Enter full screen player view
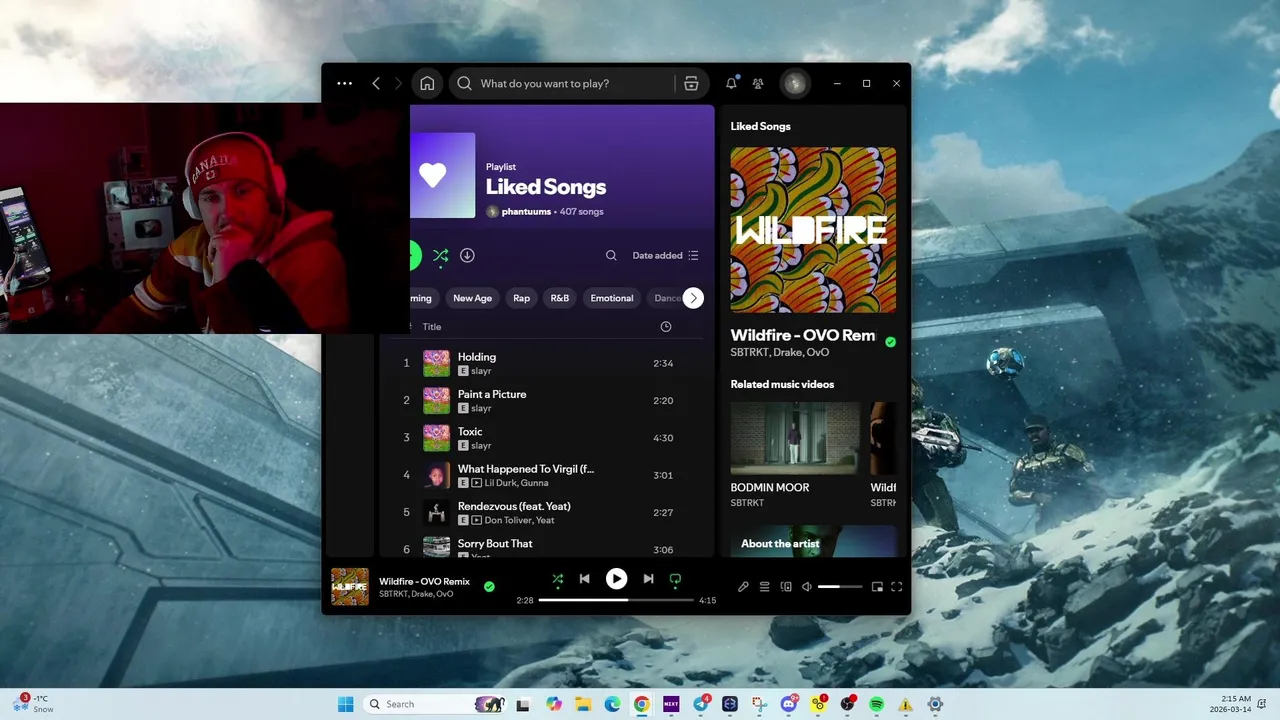This screenshot has width=1280, height=720. pos(897,587)
